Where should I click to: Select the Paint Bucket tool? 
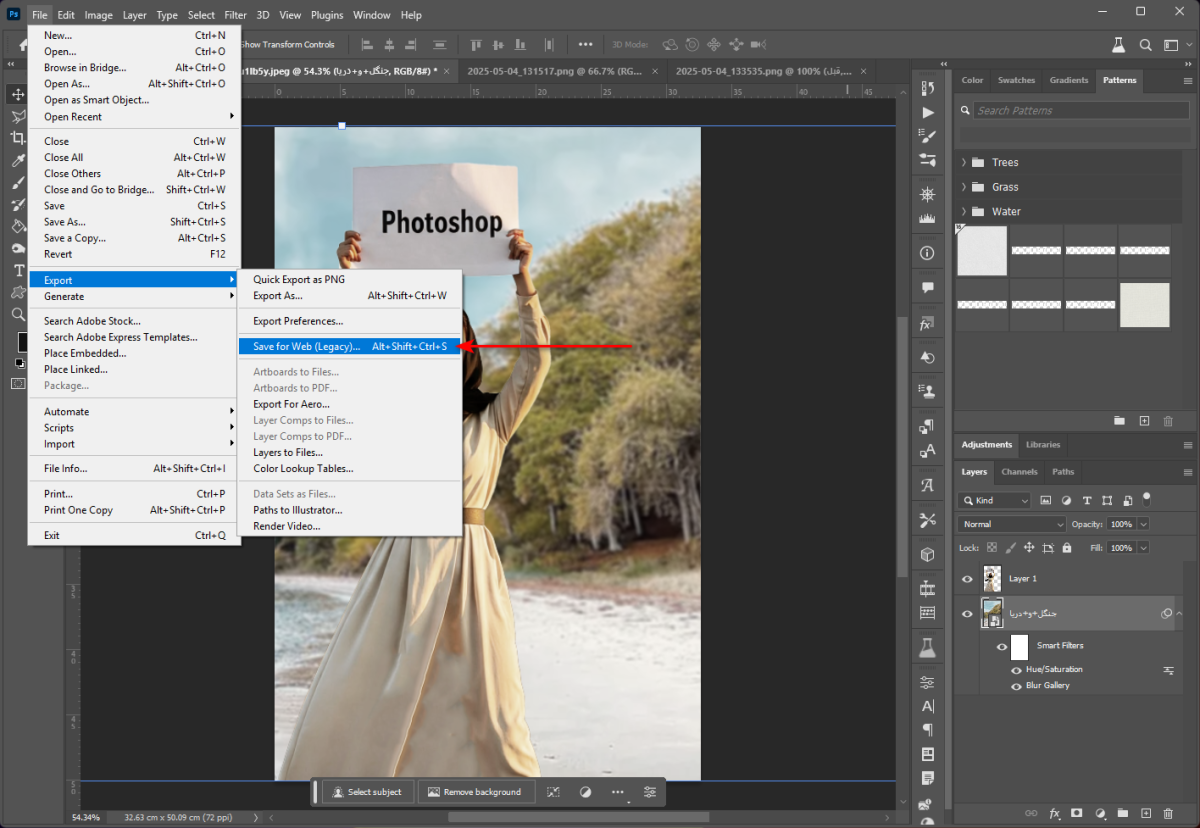(18, 226)
